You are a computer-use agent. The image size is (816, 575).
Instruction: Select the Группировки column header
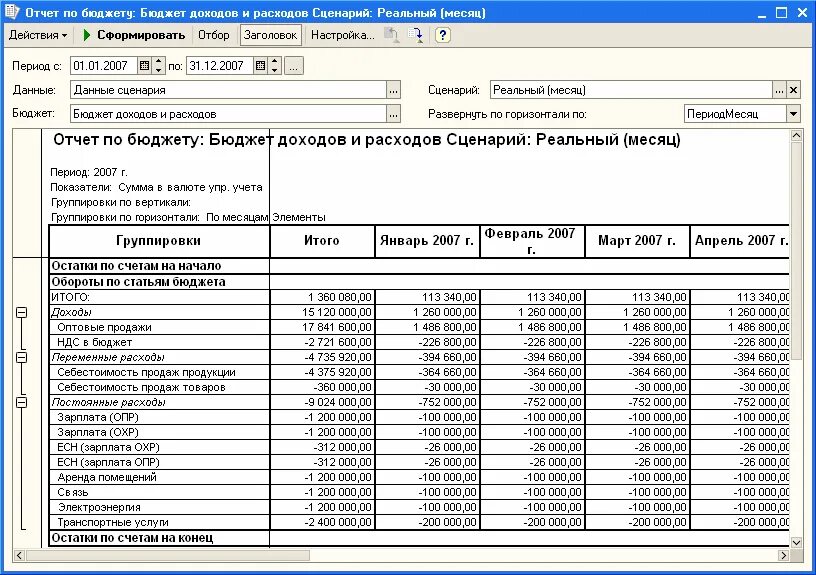click(159, 241)
